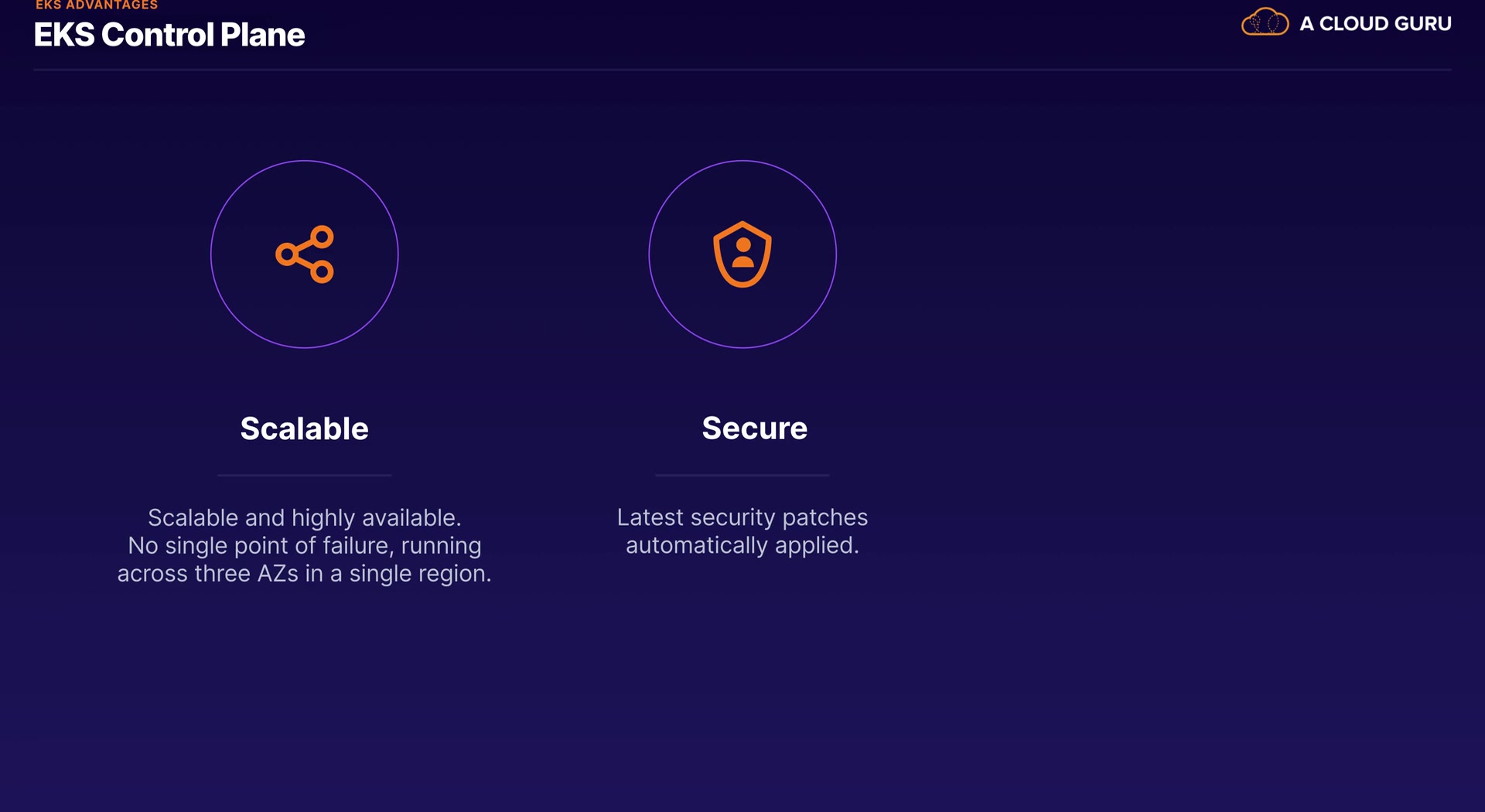Click the orange Scalable share-nodes icon
1485x812 pixels.
305,254
